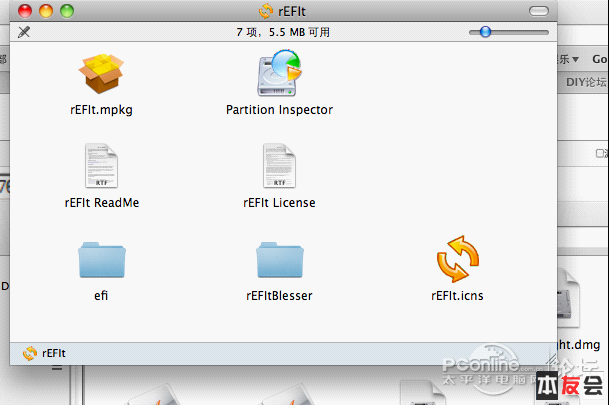
Task: Open the rEFIt ReadMe RTF document icon
Action: click(x=101, y=166)
